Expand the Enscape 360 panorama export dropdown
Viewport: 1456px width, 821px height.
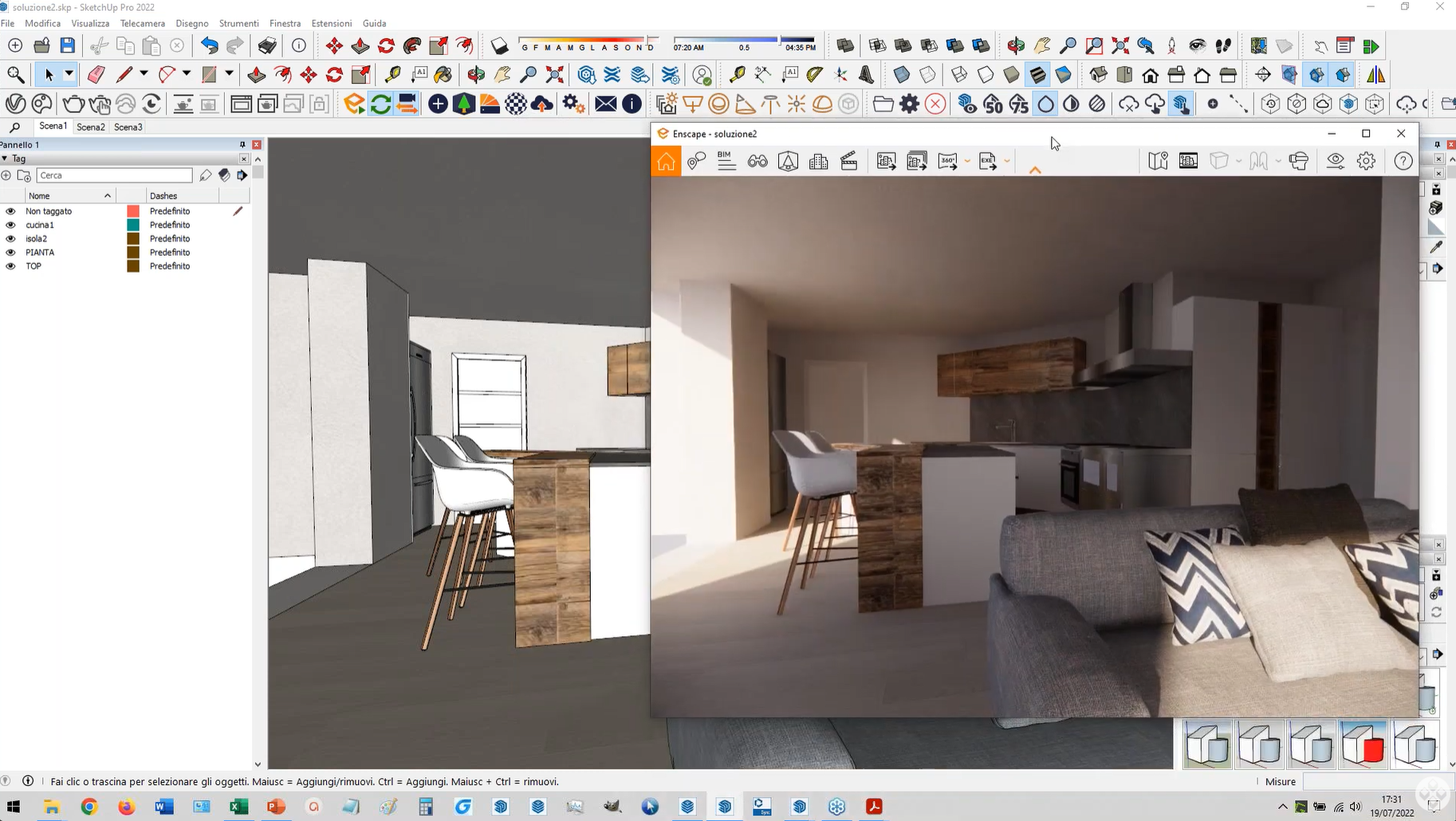click(967, 162)
